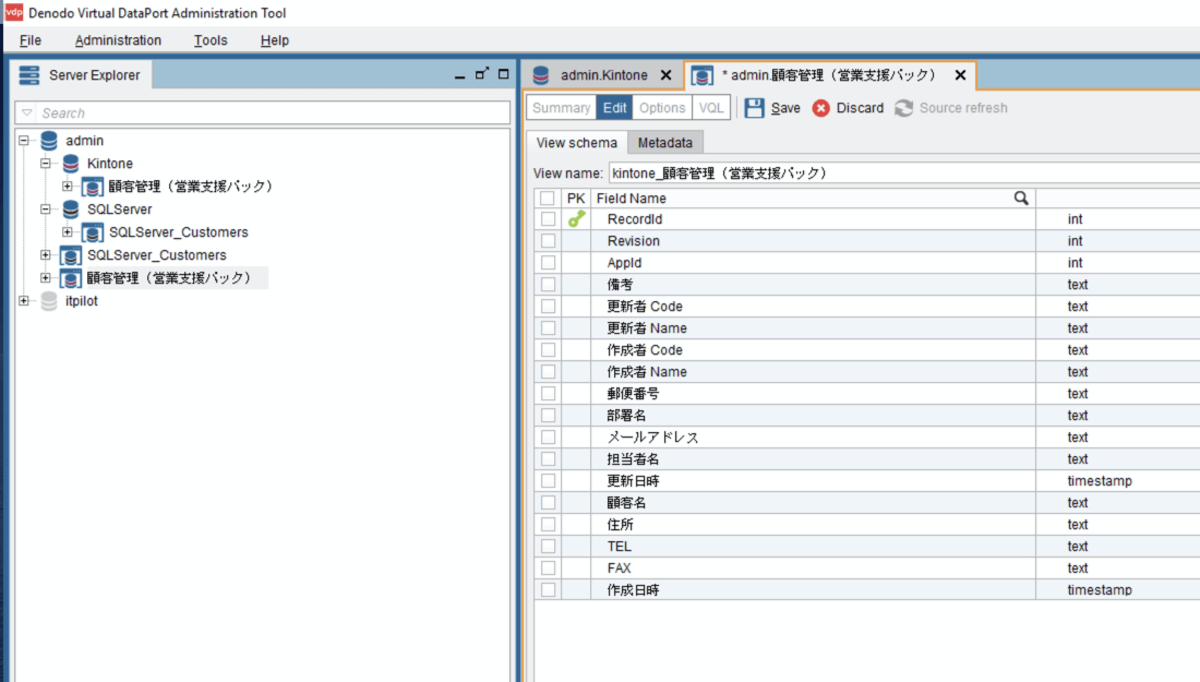Click the 顧客管理 base view icon under Kintone
Screen dimensions: 1200x682
(93, 186)
